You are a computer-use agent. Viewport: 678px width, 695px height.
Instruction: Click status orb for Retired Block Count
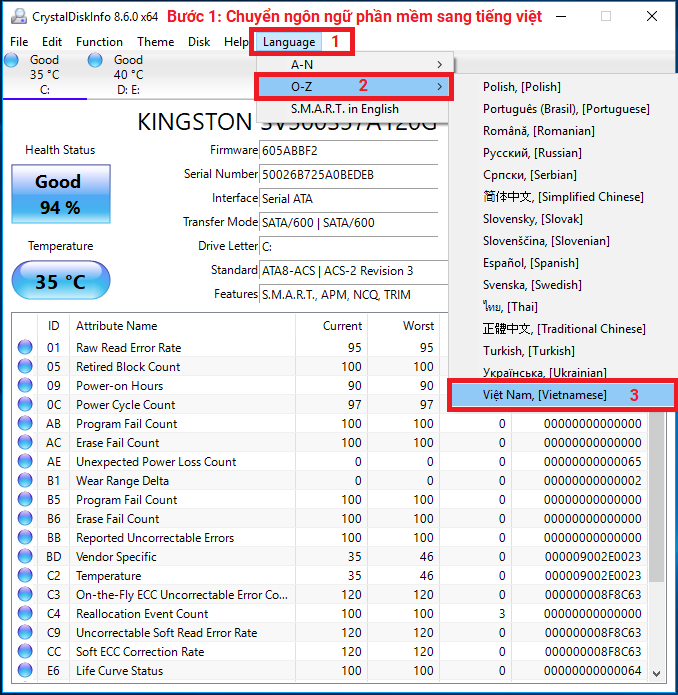[25, 366]
